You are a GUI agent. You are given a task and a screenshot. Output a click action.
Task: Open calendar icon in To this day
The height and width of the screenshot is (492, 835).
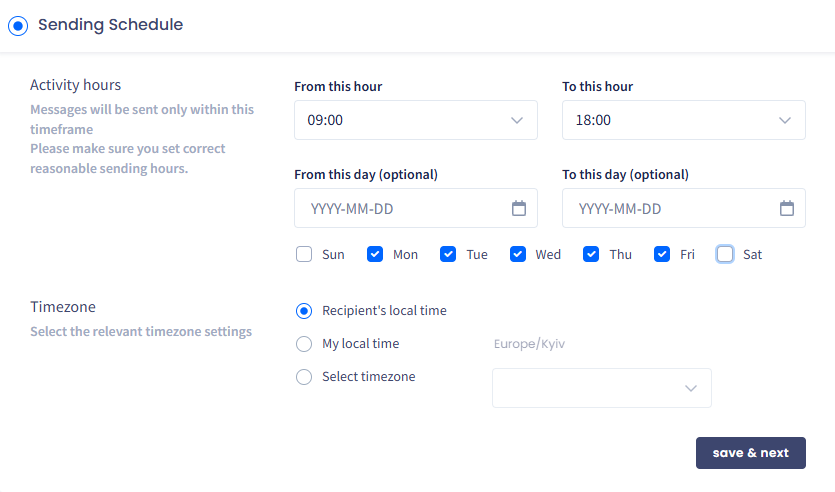[x=787, y=208]
